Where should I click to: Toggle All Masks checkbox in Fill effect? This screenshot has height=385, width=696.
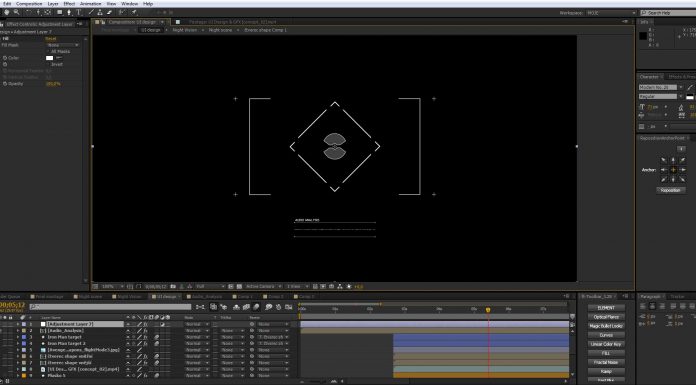[x=47, y=52]
